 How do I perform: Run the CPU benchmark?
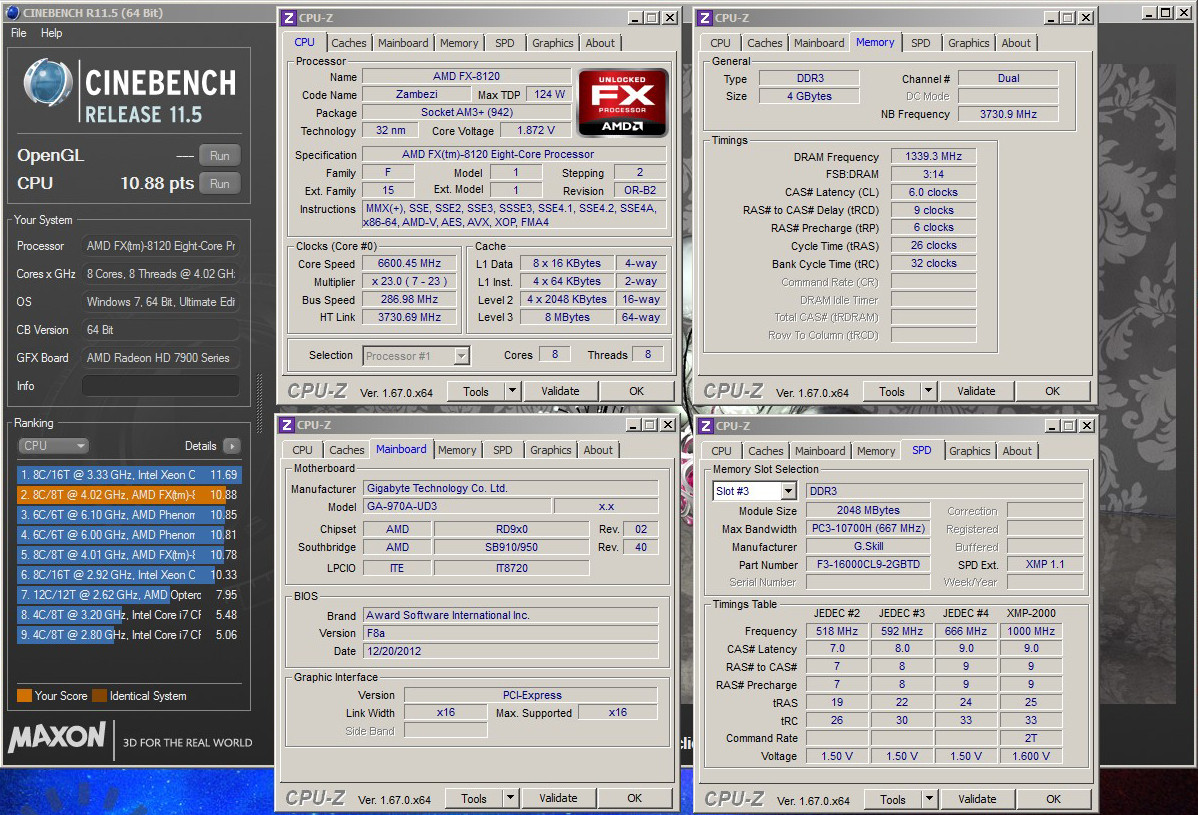click(219, 183)
